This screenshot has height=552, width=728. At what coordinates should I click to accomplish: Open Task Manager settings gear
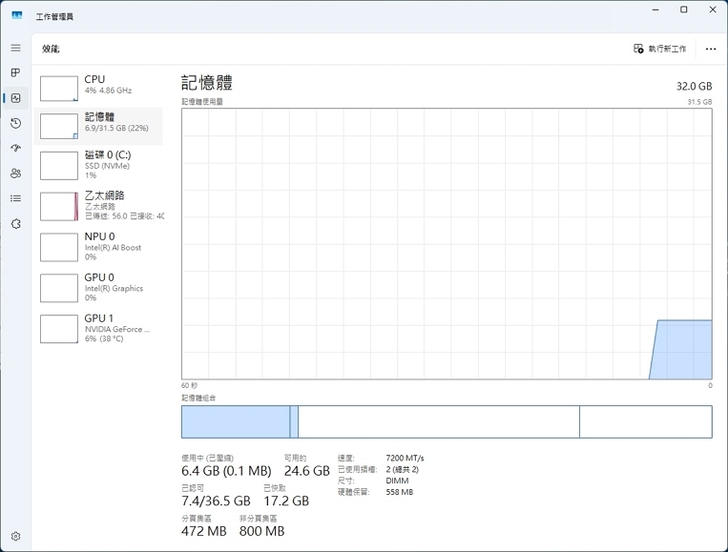coord(15,536)
